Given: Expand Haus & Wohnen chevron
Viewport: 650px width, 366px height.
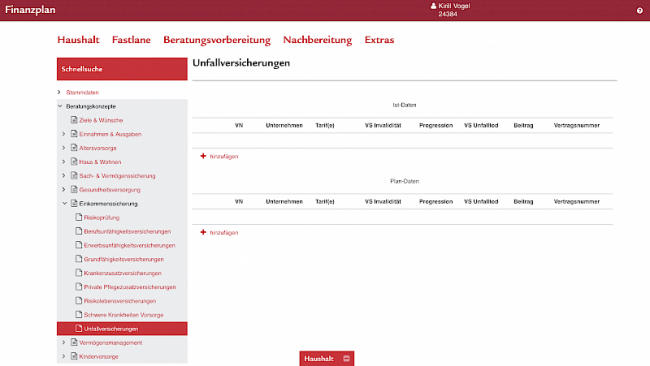Looking at the screenshot, I should click(64, 162).
